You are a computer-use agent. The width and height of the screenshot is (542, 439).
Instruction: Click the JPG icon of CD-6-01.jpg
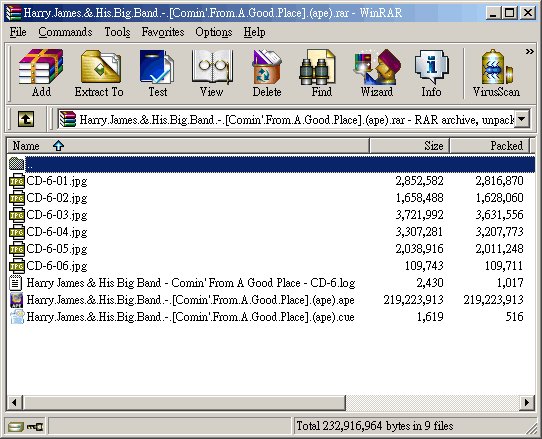[17, 181]
